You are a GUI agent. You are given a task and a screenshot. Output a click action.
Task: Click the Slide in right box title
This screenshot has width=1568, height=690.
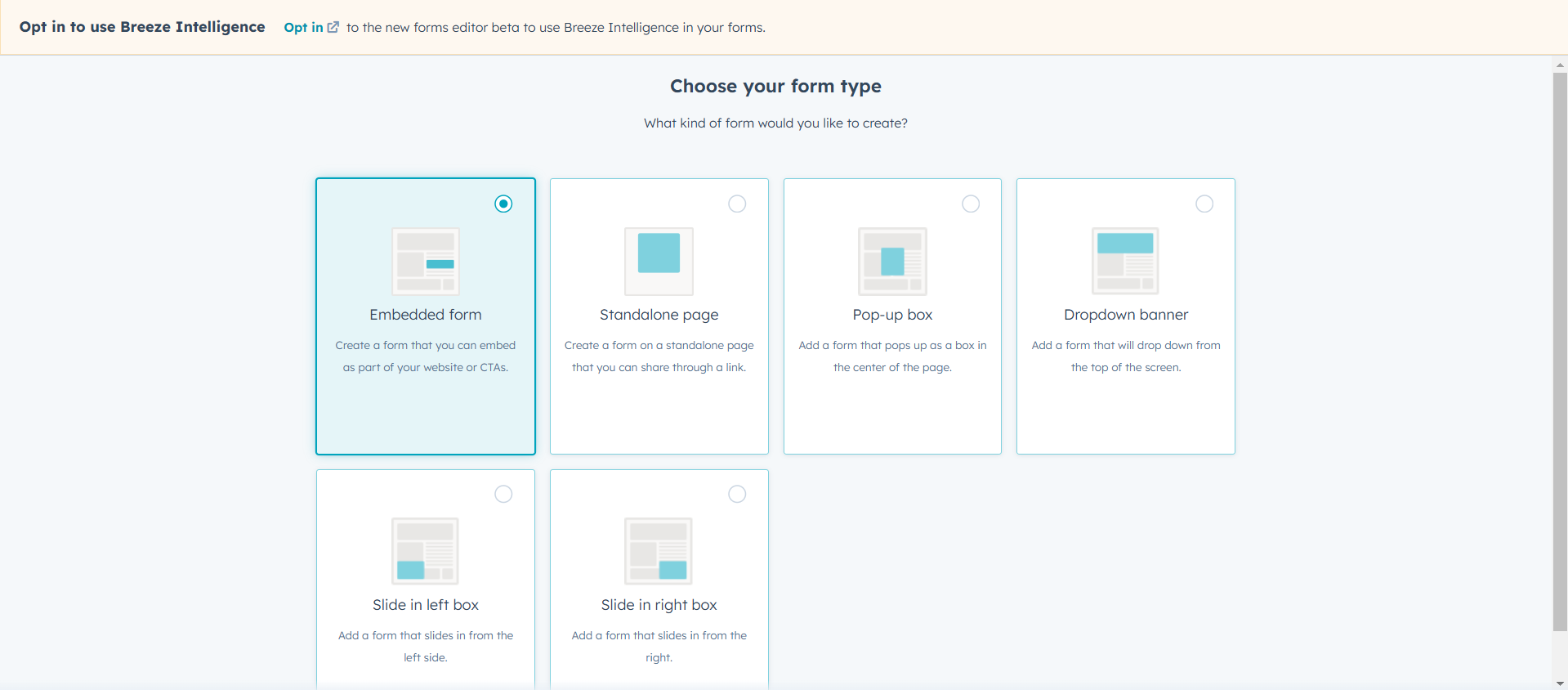659,605
